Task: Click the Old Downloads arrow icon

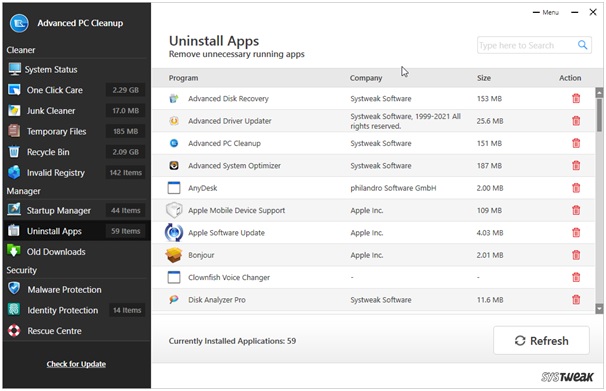Action: pyautogui.click(x=14, y=251)
